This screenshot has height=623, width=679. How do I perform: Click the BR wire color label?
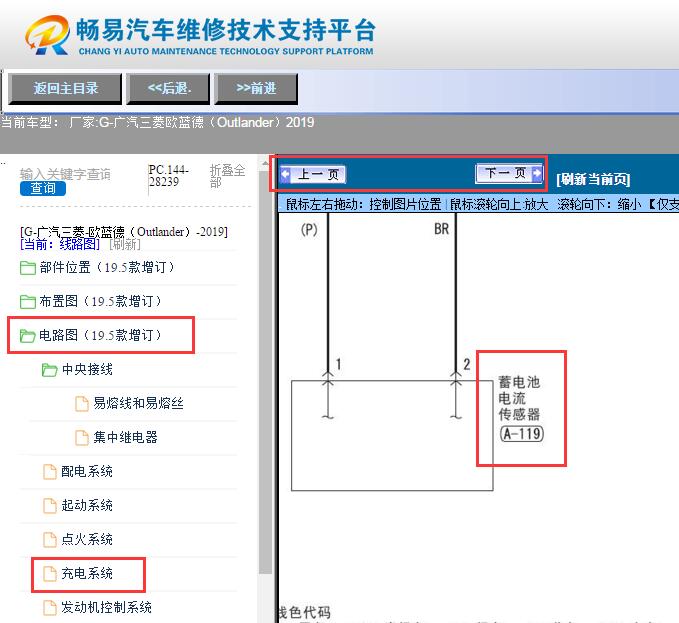pos(441,229)
